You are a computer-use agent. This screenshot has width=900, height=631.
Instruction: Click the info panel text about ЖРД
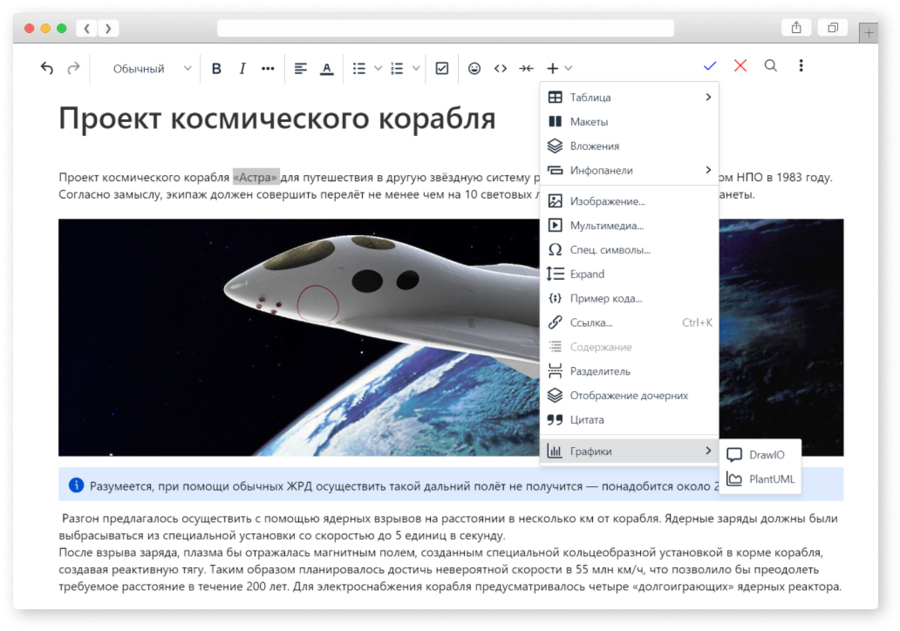click(x=404, y=486)
